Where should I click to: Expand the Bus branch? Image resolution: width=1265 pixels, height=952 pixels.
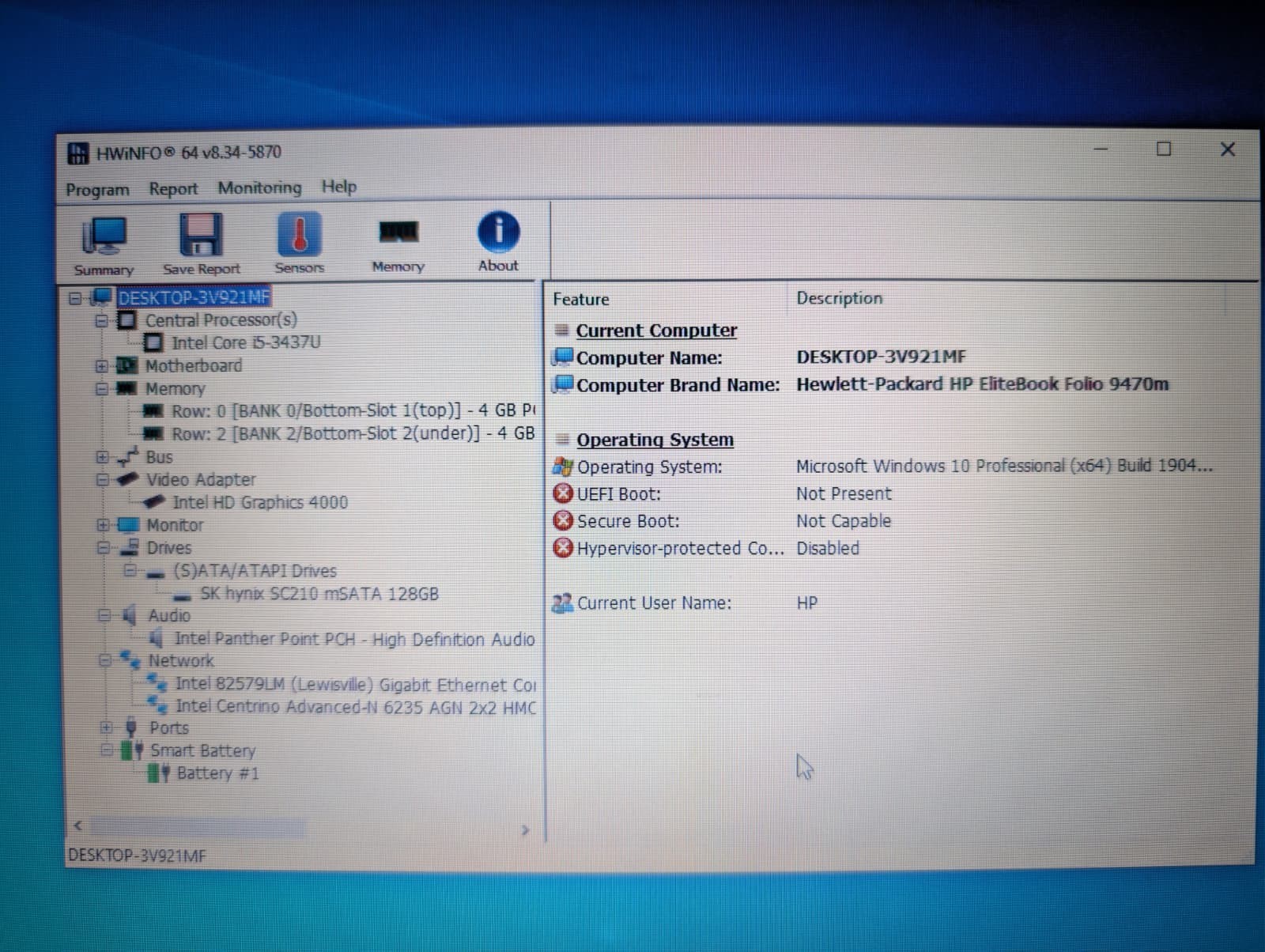(x=102, y=457)
